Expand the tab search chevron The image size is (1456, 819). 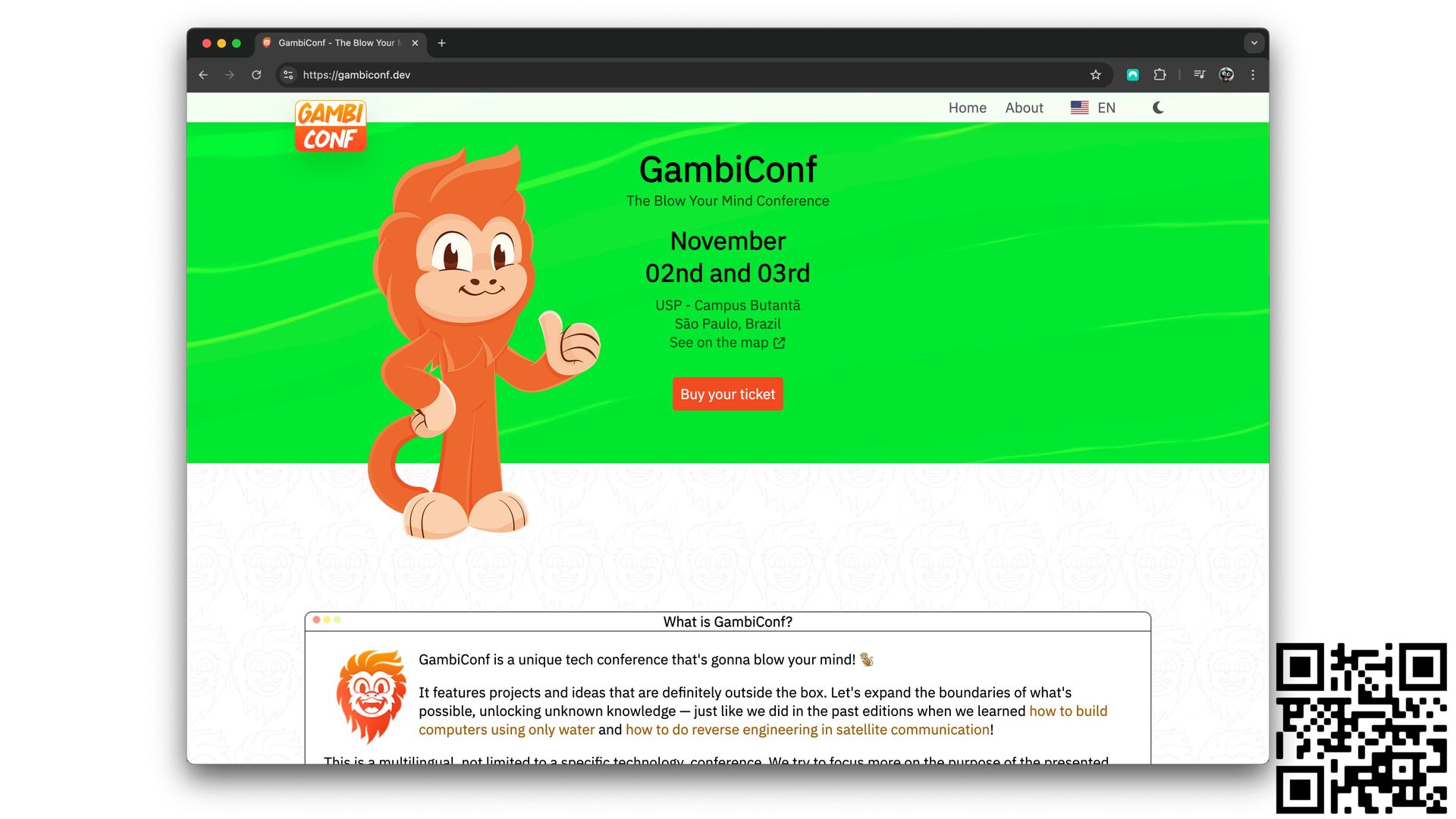coord(1254,43)
